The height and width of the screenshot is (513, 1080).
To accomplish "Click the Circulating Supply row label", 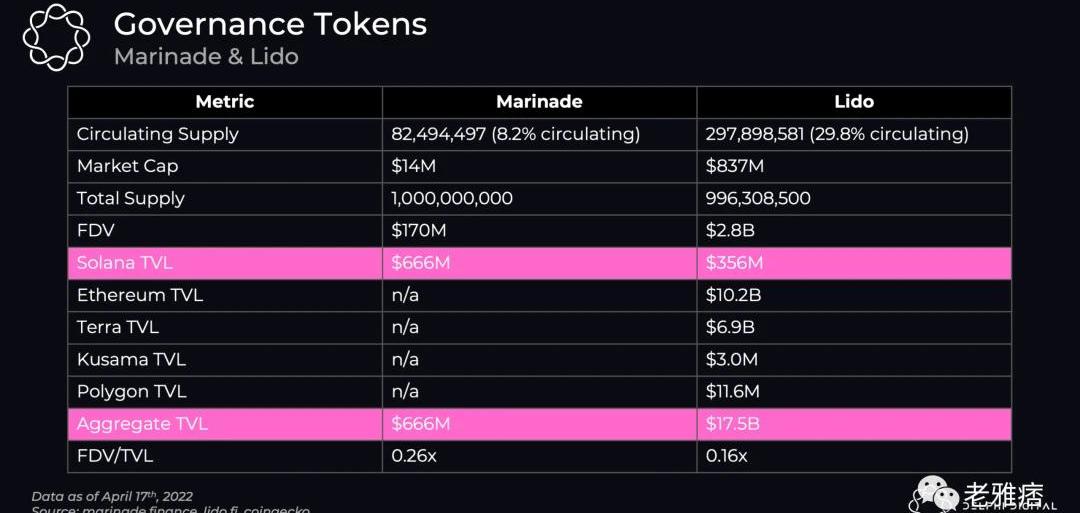I will 157,134.
